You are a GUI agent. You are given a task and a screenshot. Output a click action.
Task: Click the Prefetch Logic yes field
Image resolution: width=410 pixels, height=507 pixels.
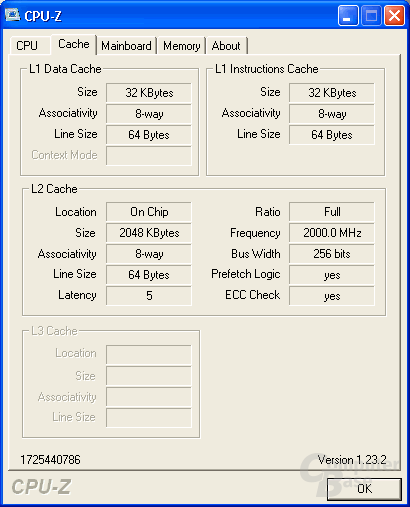click(x=332, y=275)
